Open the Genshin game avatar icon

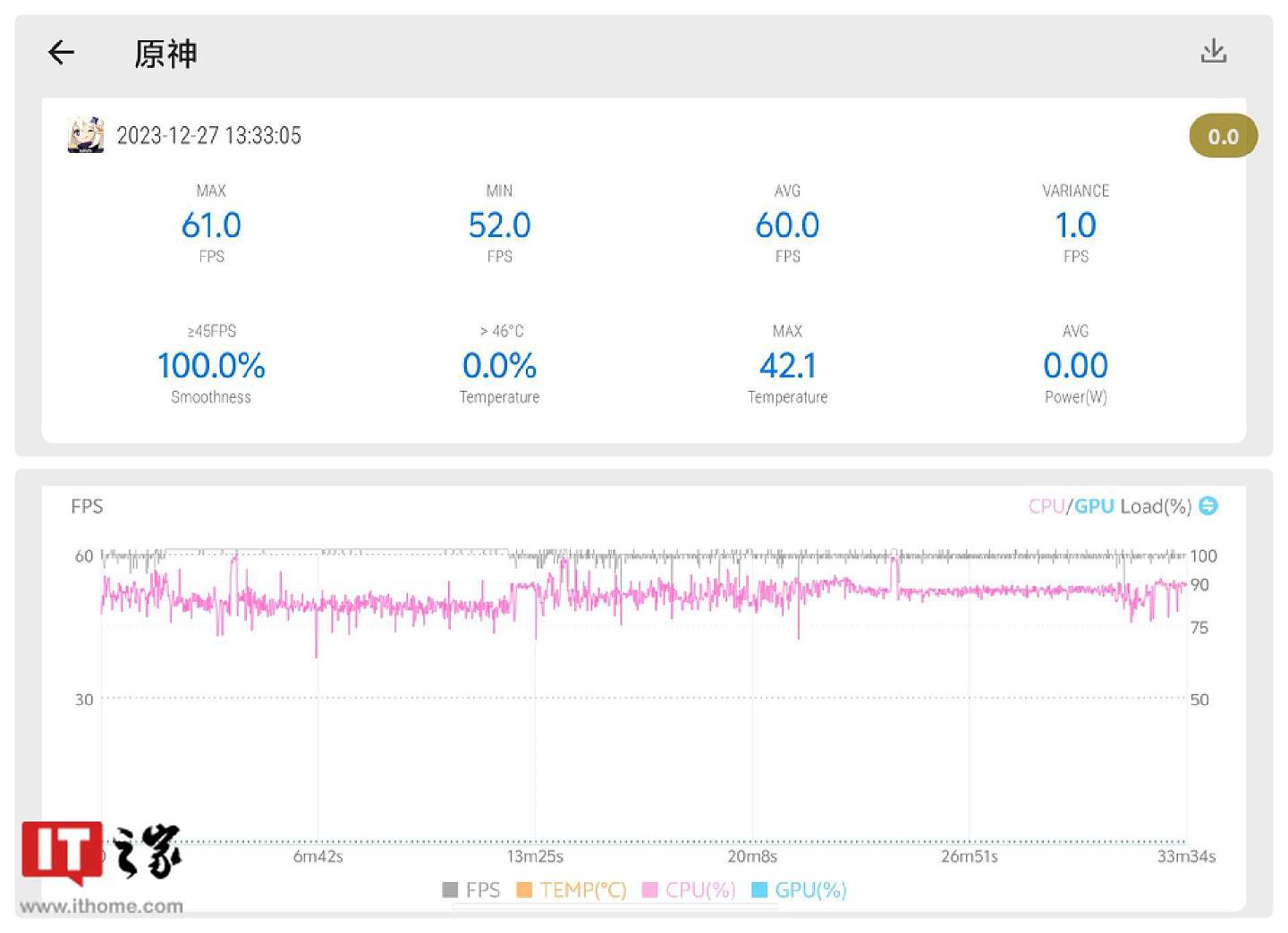[x=86, y=135]
